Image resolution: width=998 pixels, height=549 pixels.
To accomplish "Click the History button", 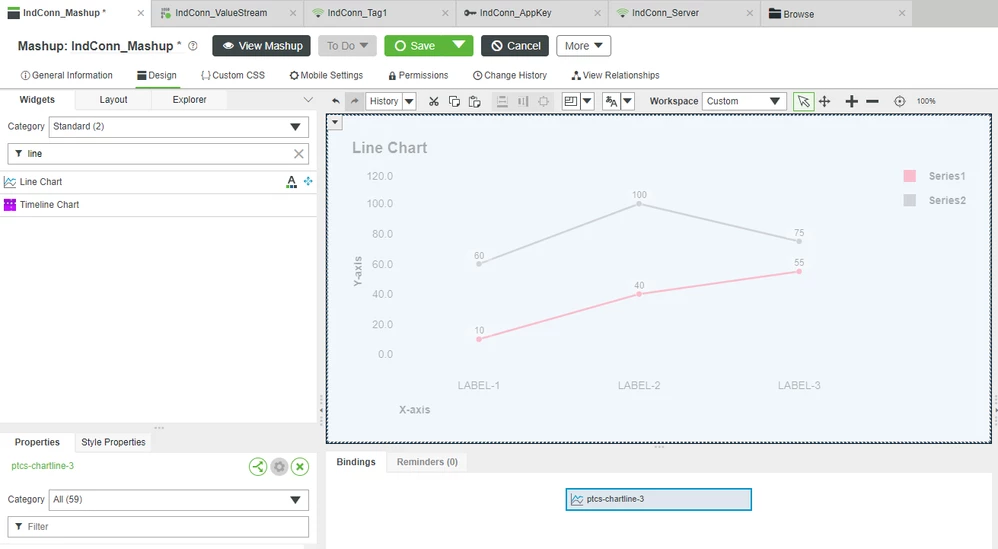I will [x=384, y=101].
